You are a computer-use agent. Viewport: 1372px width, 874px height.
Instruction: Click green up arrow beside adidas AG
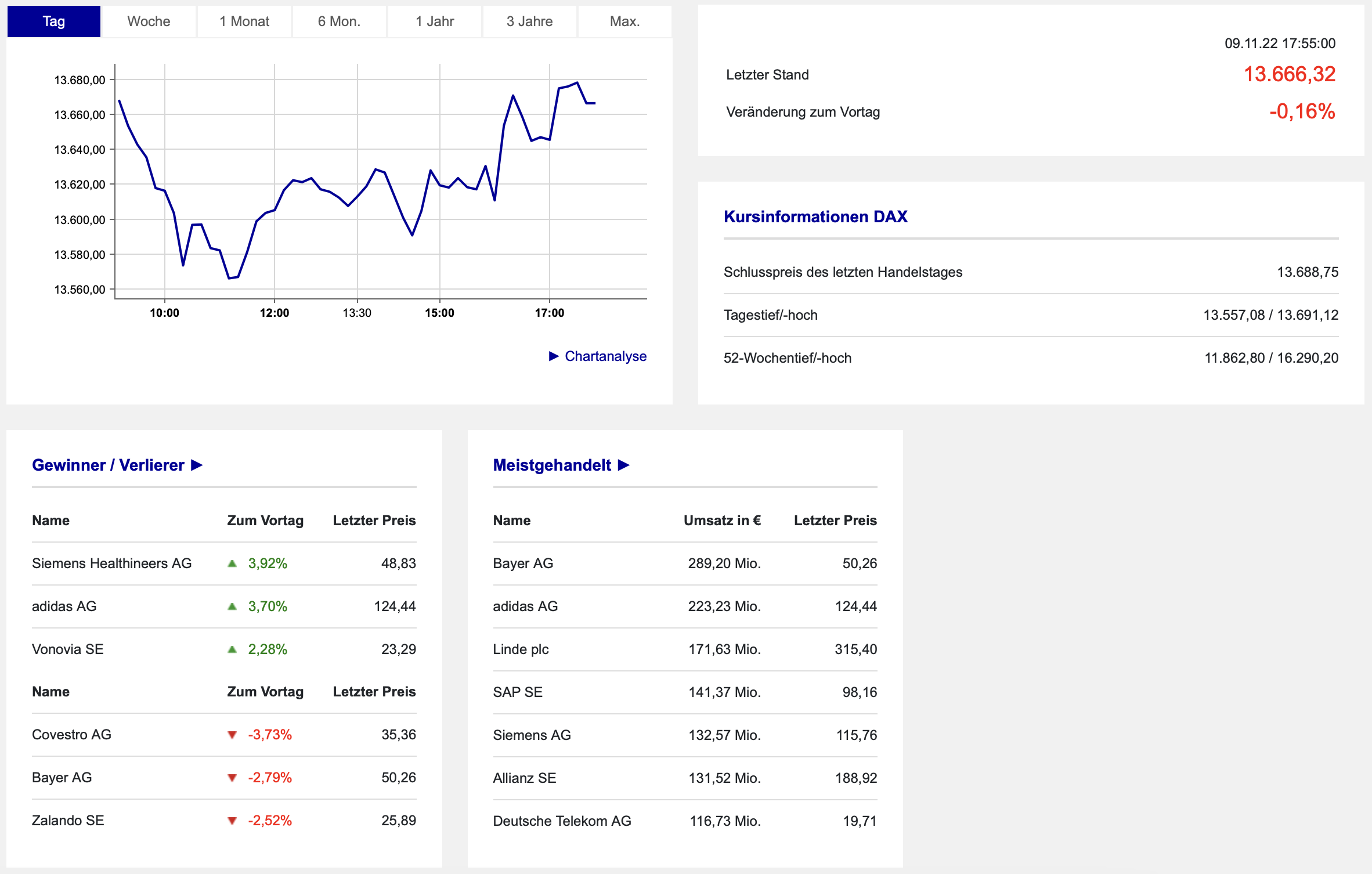point(232,606)
